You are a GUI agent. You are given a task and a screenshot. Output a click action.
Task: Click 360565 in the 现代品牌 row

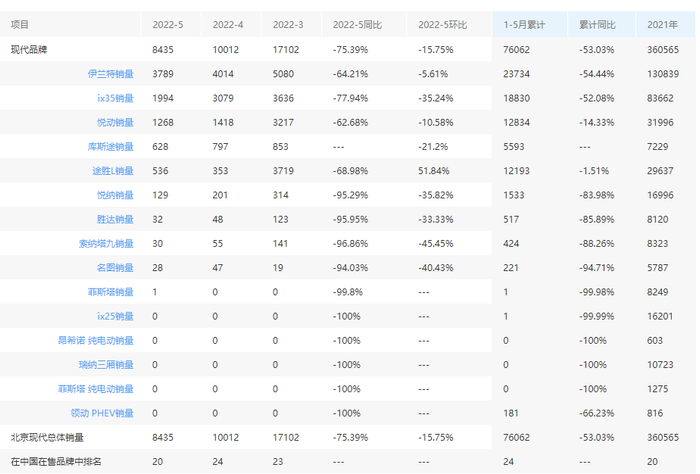pyautogui.click(x=663, y=50)
